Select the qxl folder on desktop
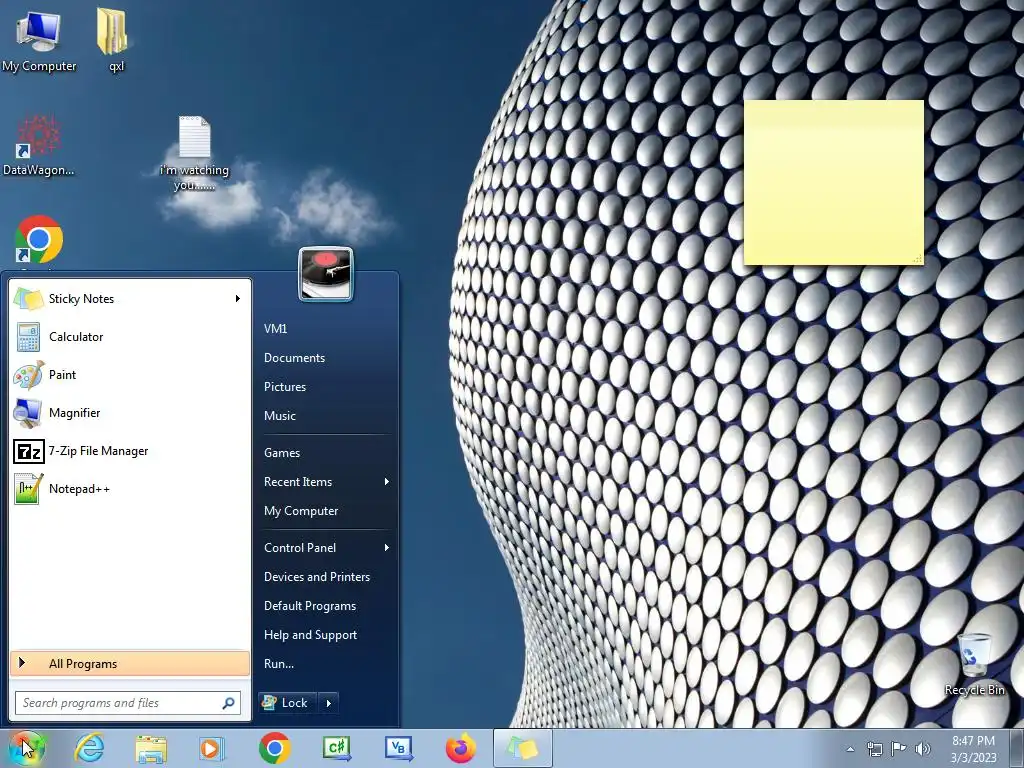This screenshot has width=1024, height=768. [115, 39]
